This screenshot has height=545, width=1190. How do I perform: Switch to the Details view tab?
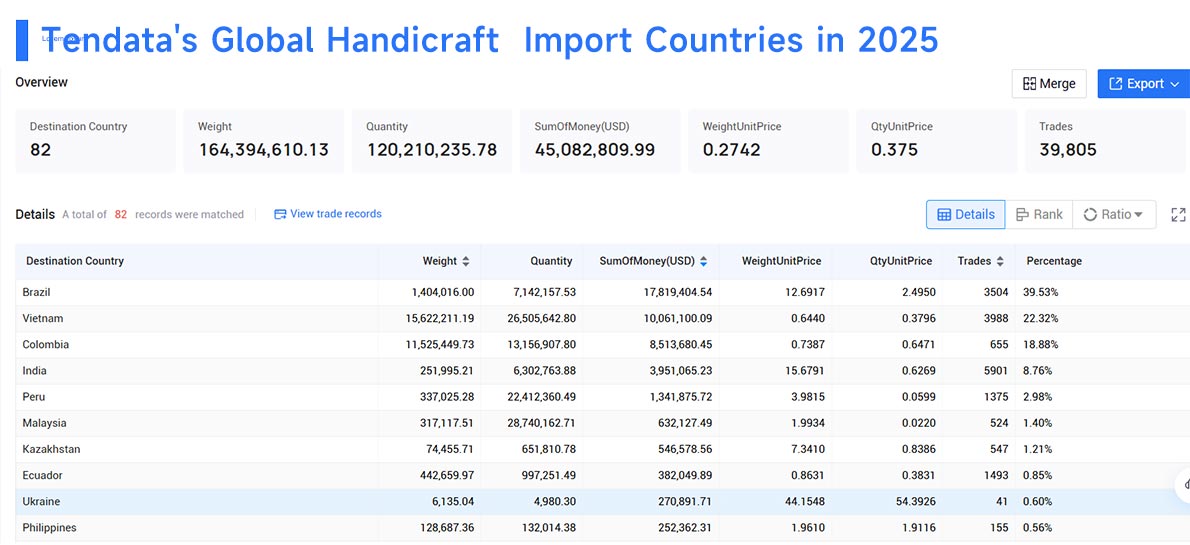(x=965, y=214)
